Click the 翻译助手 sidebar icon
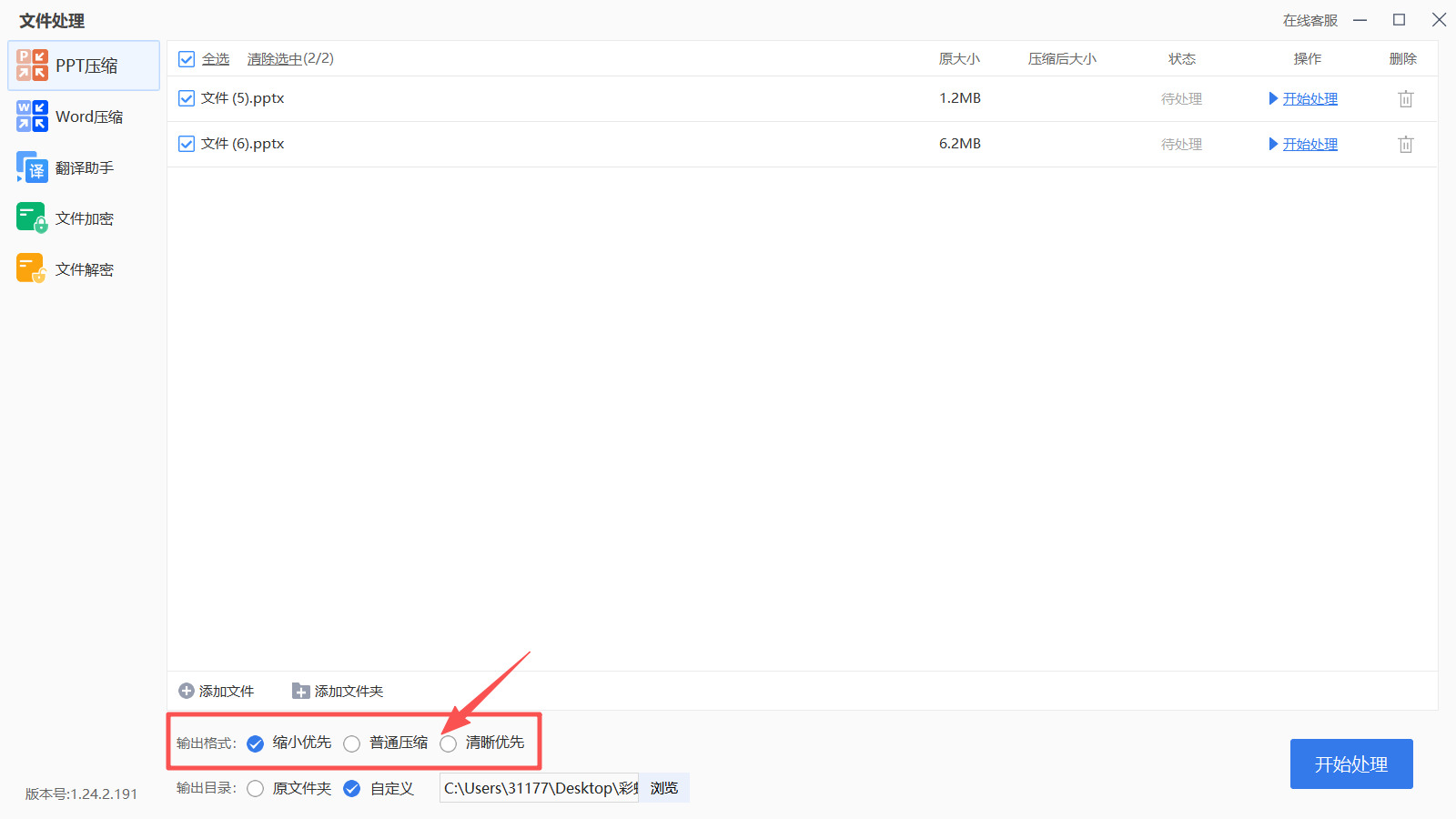The height and width of the screenshot is (819, 1456). pos(32,167)
